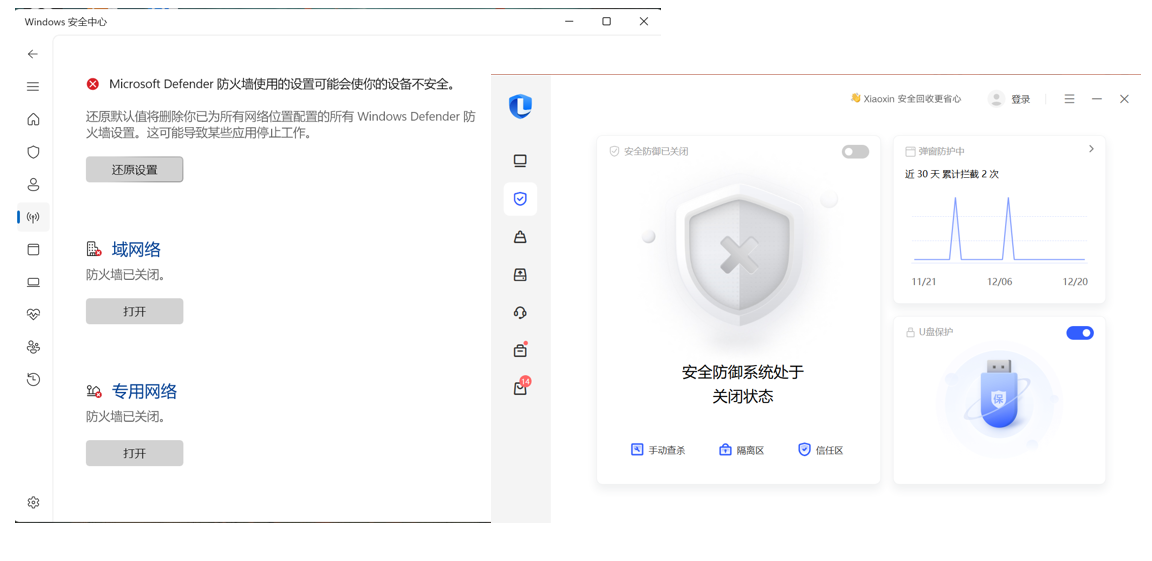This screenshot has height=561, width=1152.
Task: Click 手动查杀 label
Action: click(x=666, y=450)
